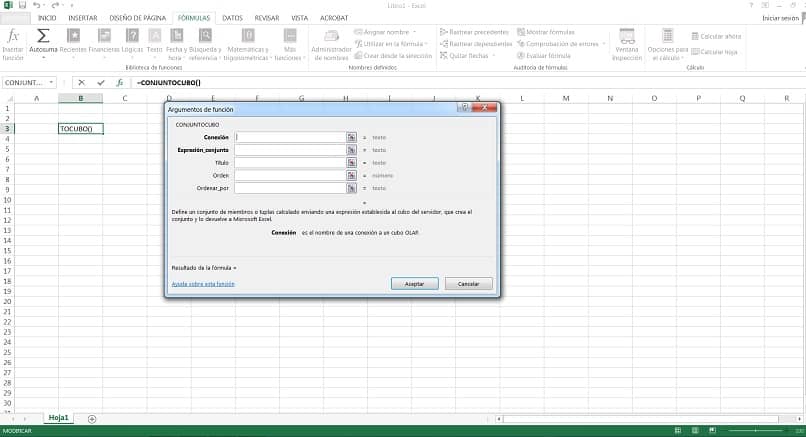
Task: Expand Asignar nombre dropdown
Action: click(414, 32)
